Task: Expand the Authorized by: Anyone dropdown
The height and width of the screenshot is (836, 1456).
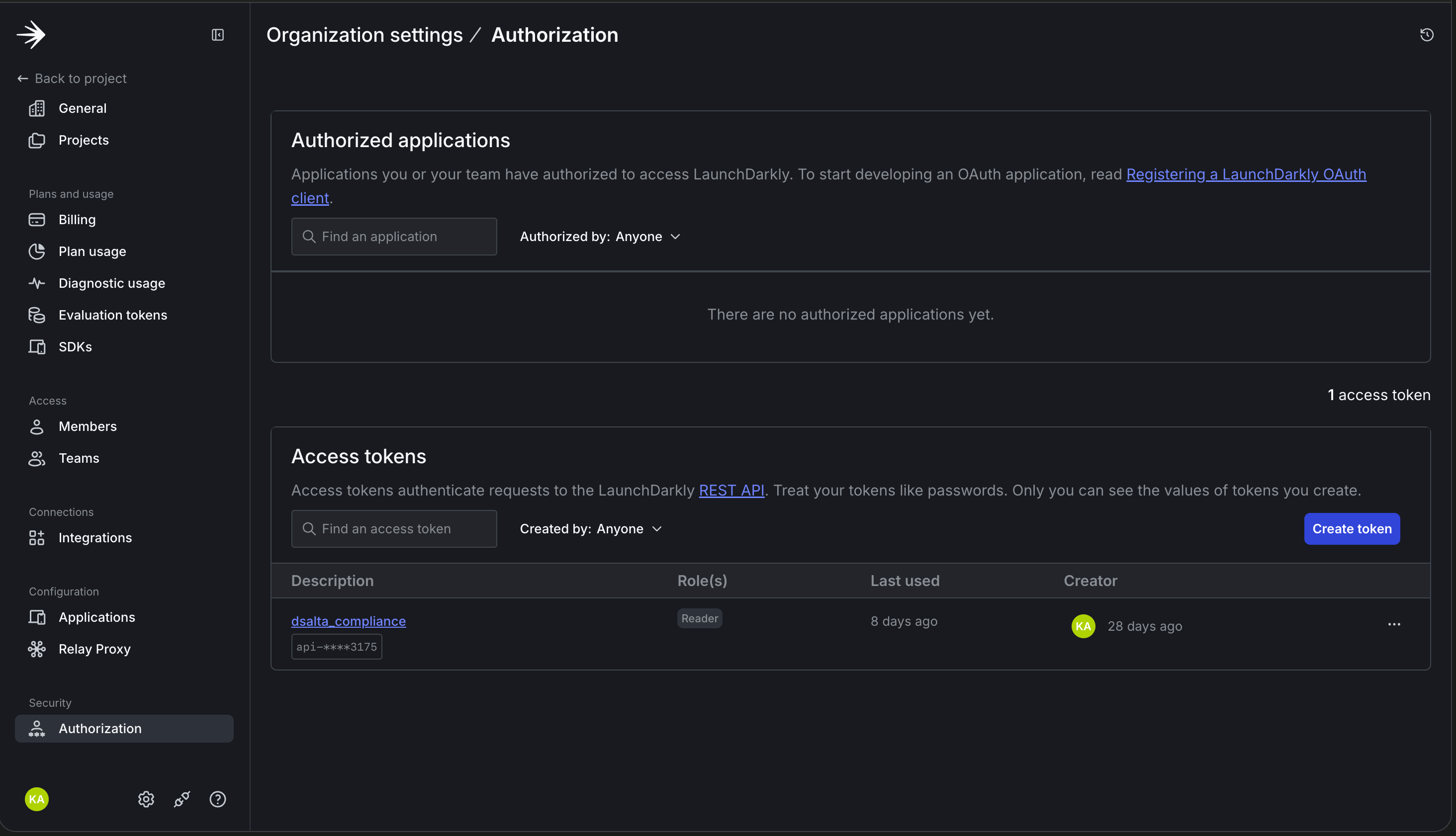Action: point(600,237)
